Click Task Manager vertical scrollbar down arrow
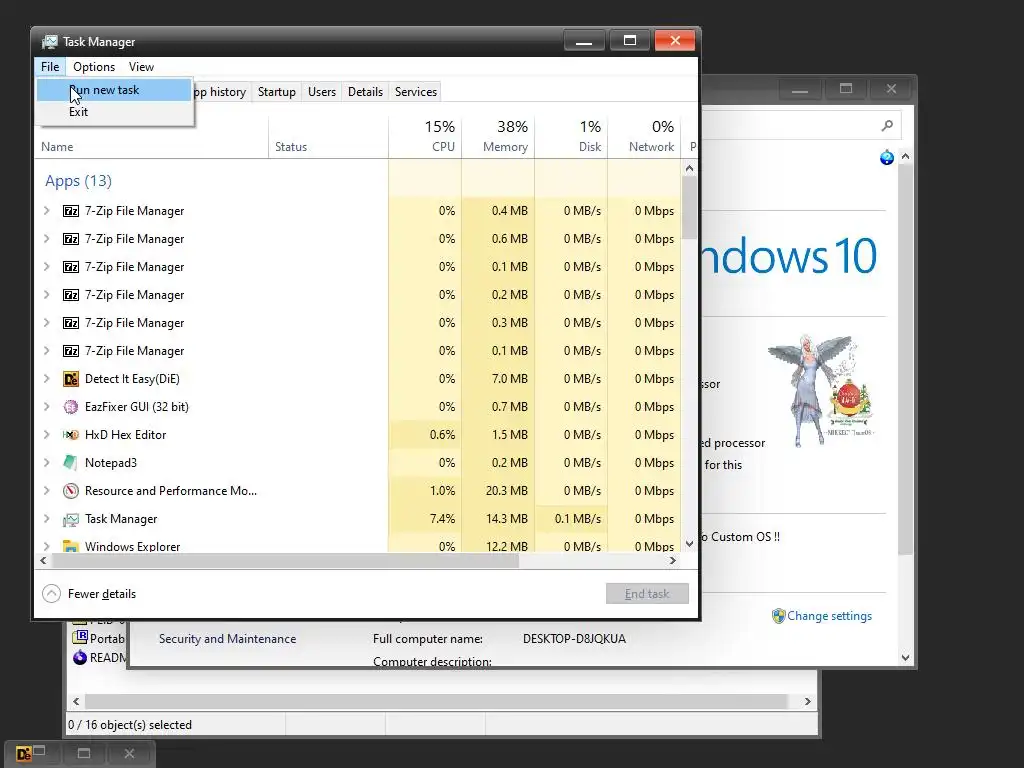1024x768 pixels. (x=690, y=544)
